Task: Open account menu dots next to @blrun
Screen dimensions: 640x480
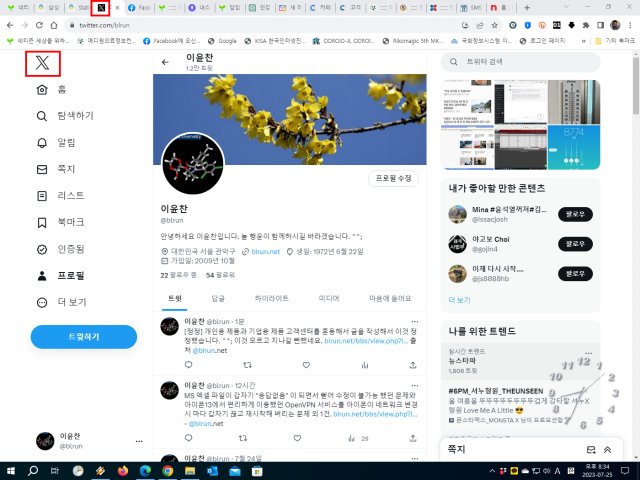Action: coord(139,441)
